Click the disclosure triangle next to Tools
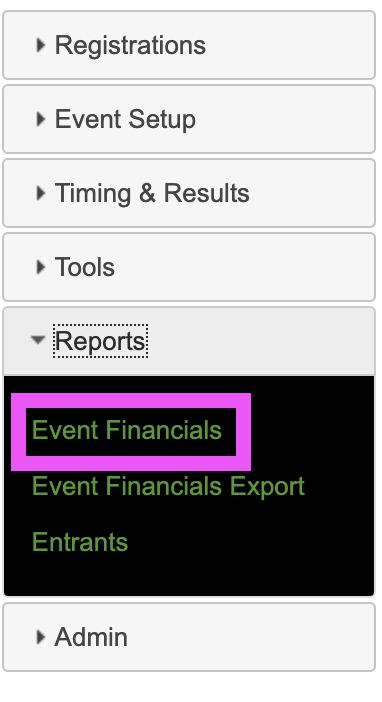 click(41, 267)
